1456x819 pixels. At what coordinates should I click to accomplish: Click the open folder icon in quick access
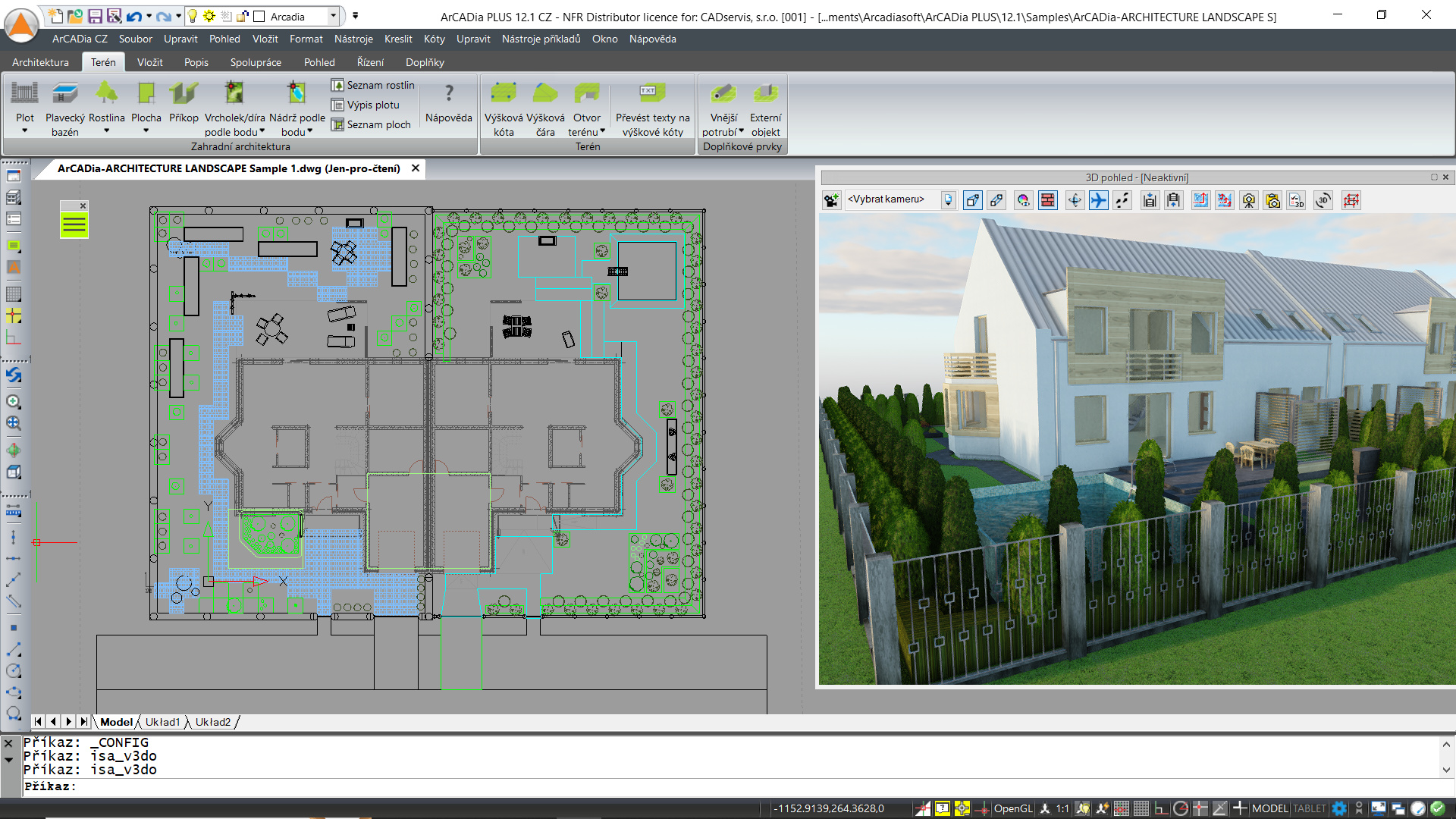[x=75, y=16]
